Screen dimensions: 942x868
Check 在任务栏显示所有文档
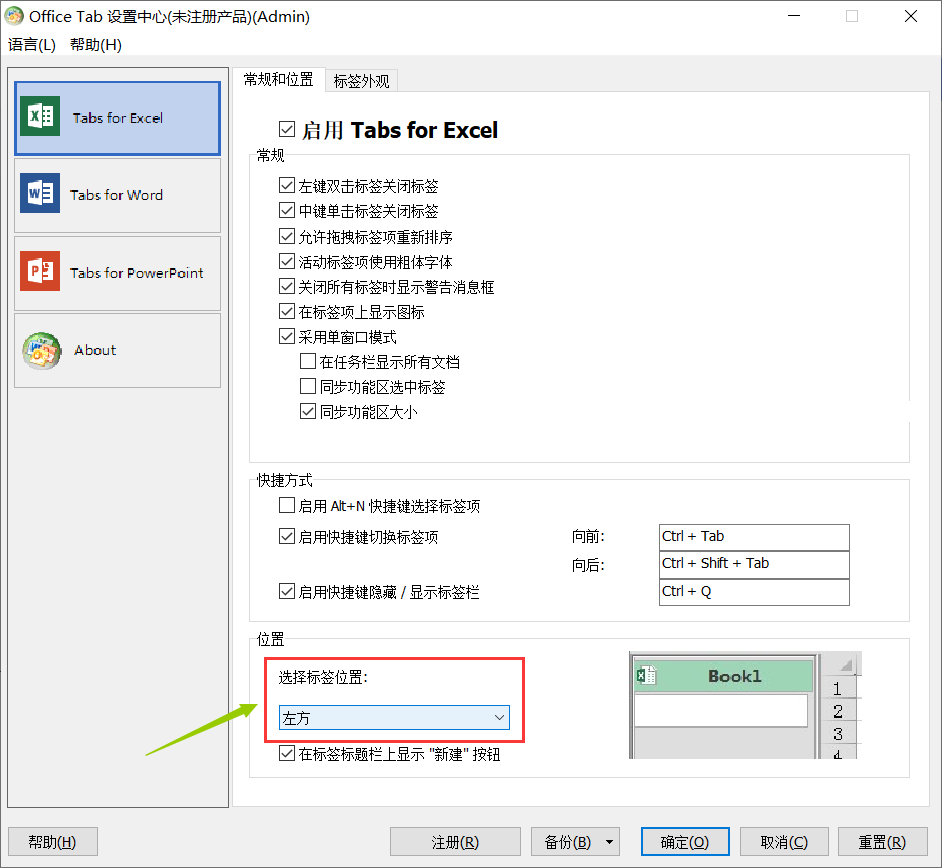pos(308,361)
